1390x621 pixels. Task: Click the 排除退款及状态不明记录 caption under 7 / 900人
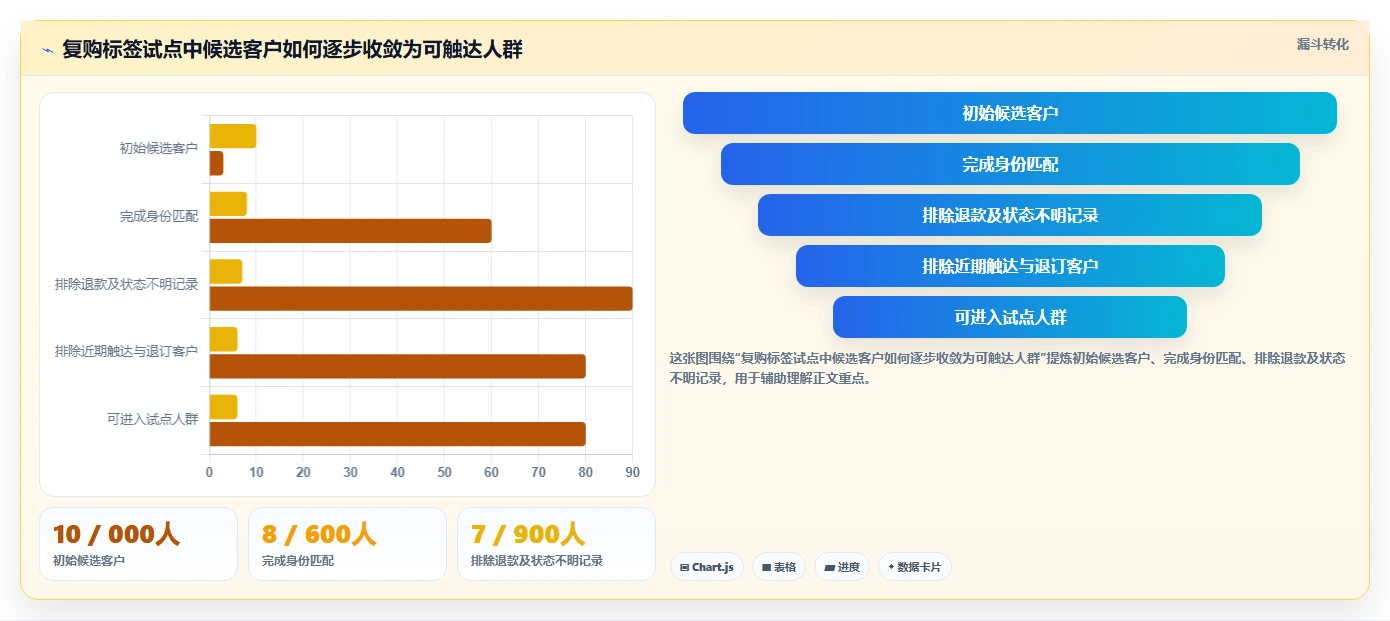(537, 561)
